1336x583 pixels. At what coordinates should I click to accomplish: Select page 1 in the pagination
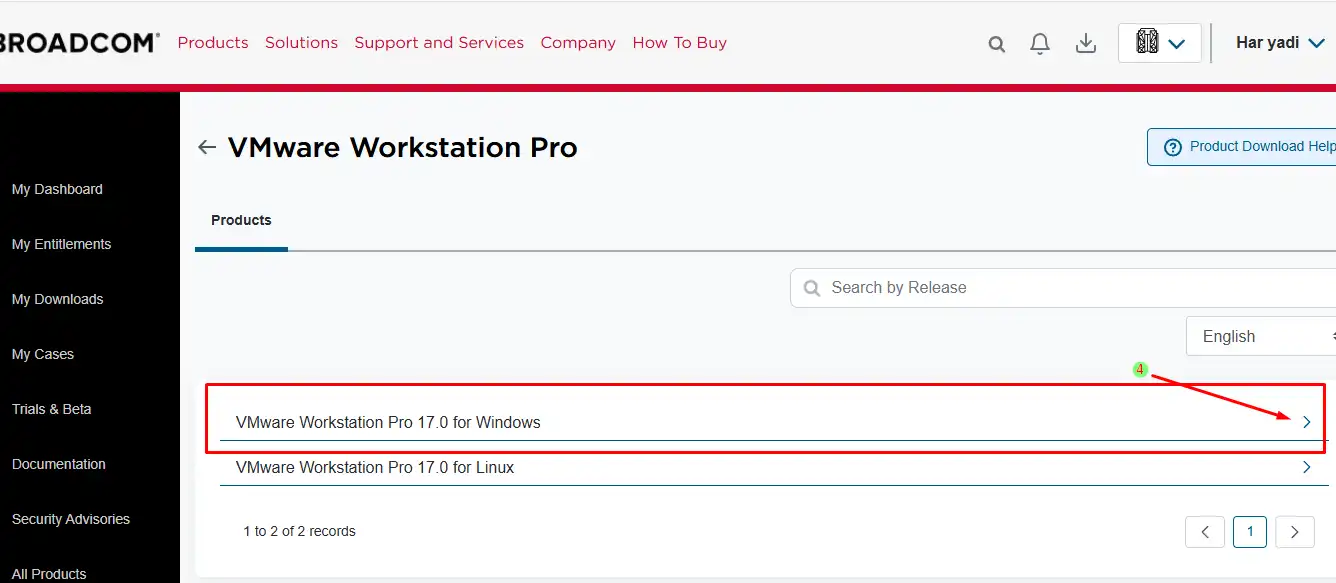(x=1250, y=532)
